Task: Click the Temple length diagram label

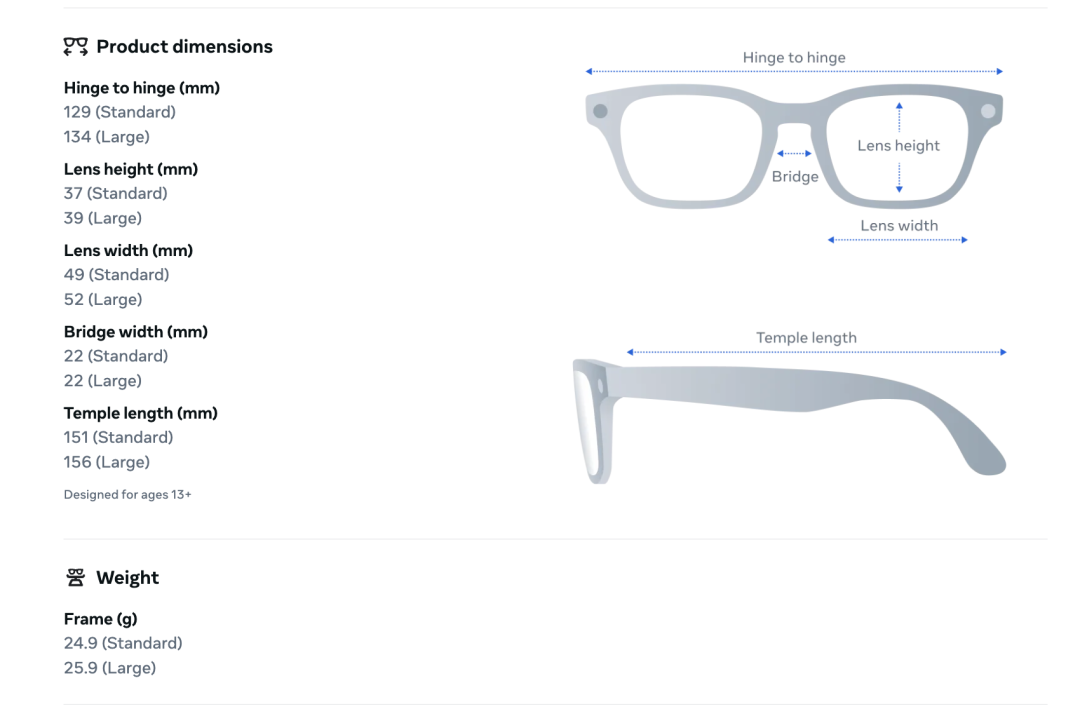Action: tap(807, 338)
